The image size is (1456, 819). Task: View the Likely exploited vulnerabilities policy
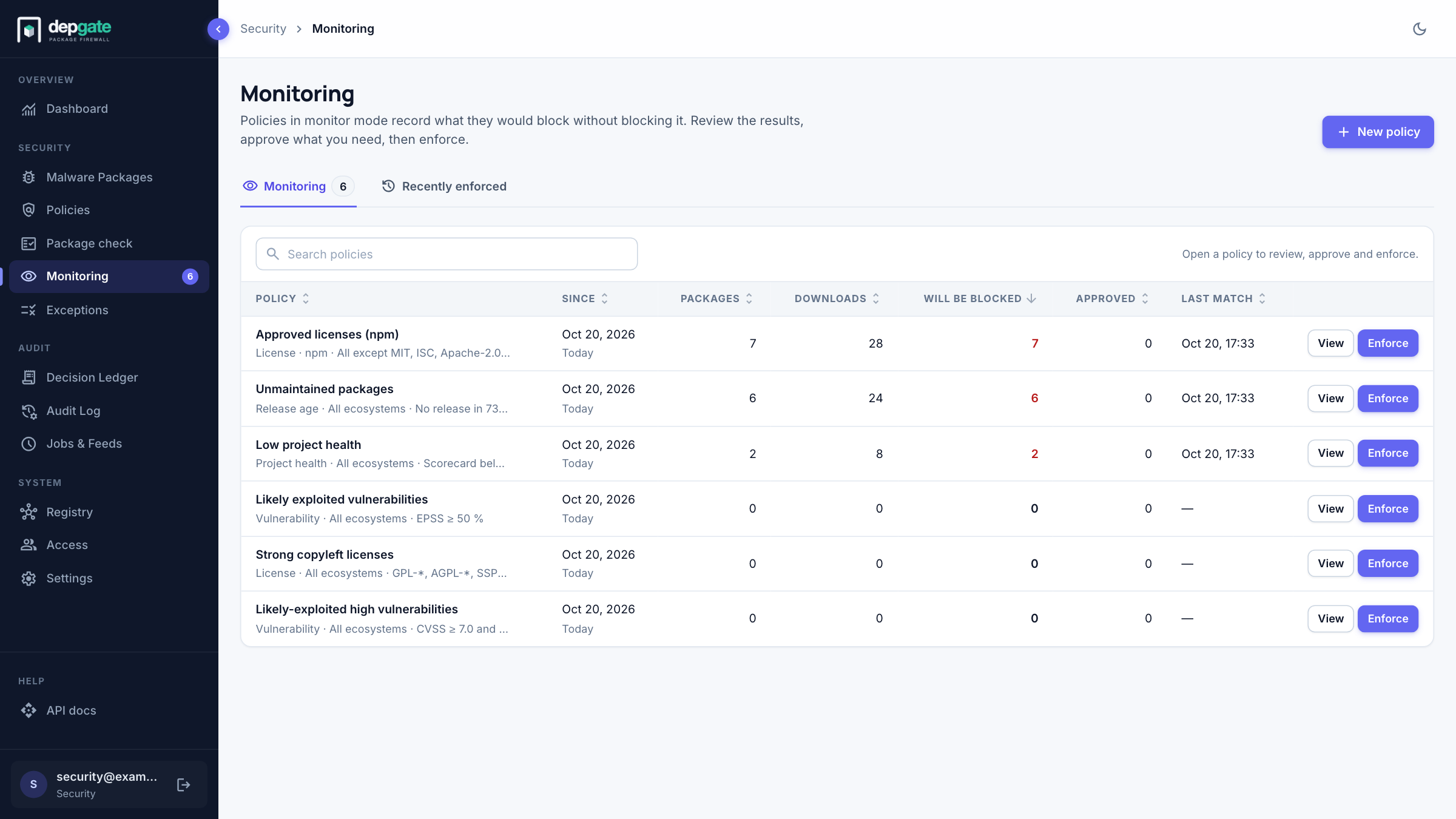(x=1330, y=509)
